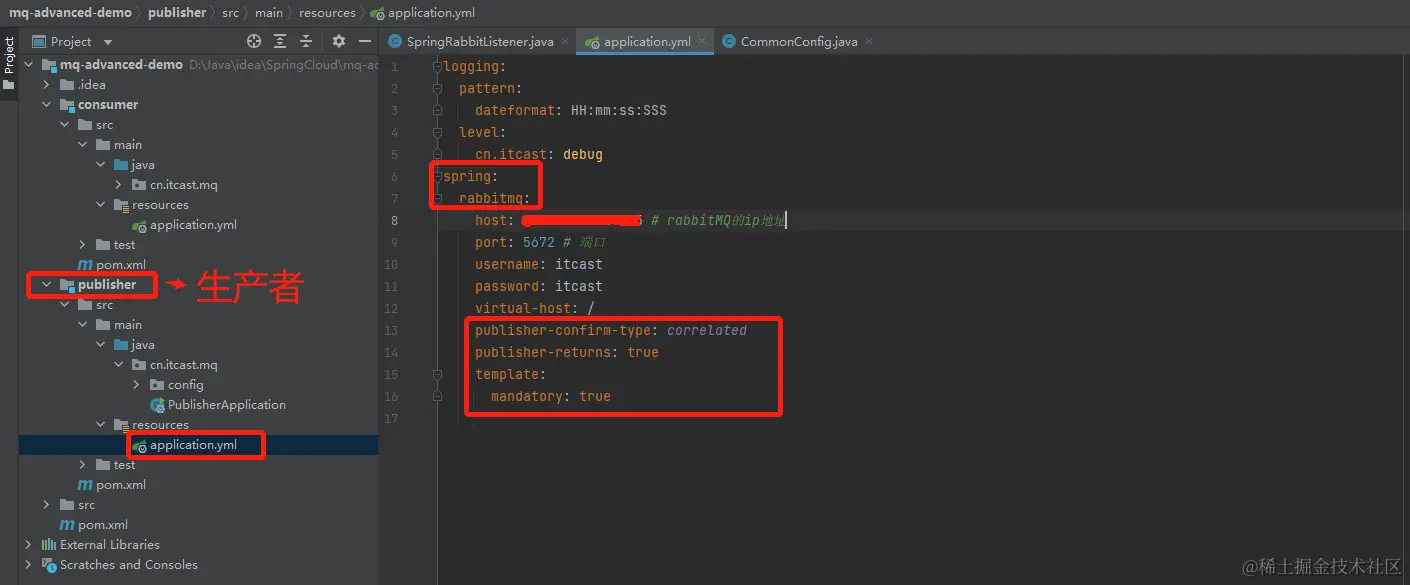Click application.yml in the breadcrumb bar

(431, 13)
